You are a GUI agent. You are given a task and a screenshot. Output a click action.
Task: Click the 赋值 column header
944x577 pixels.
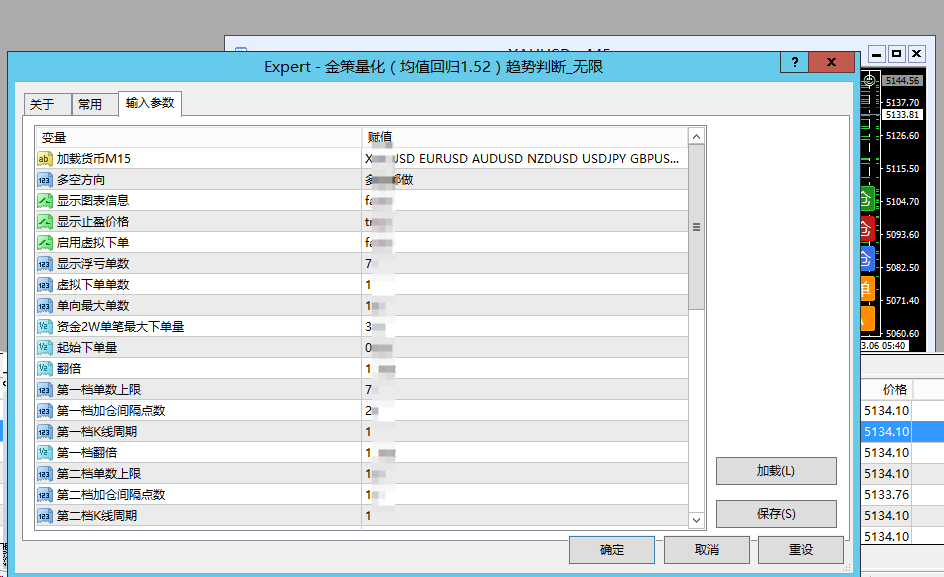525,137
